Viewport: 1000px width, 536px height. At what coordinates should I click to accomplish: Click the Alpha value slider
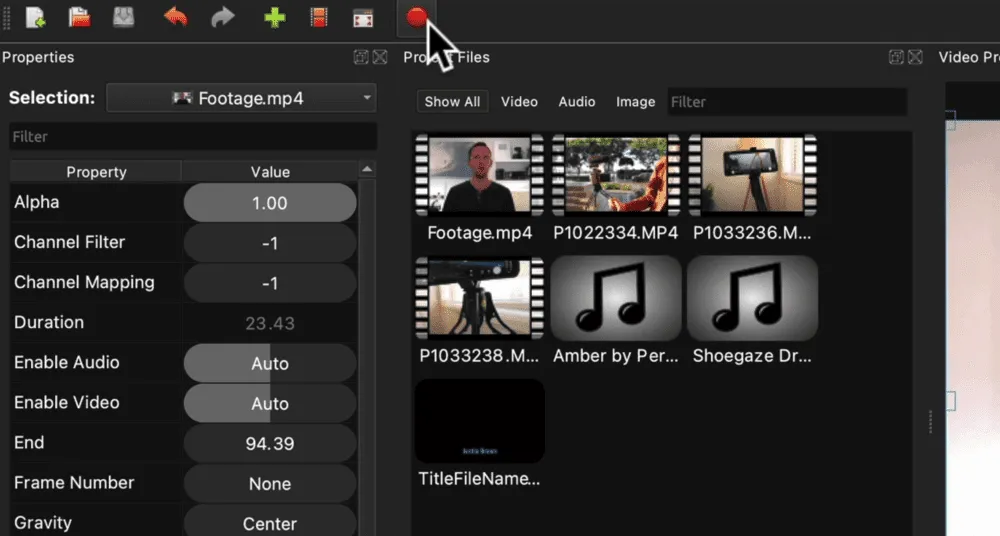tap(270, 203)
